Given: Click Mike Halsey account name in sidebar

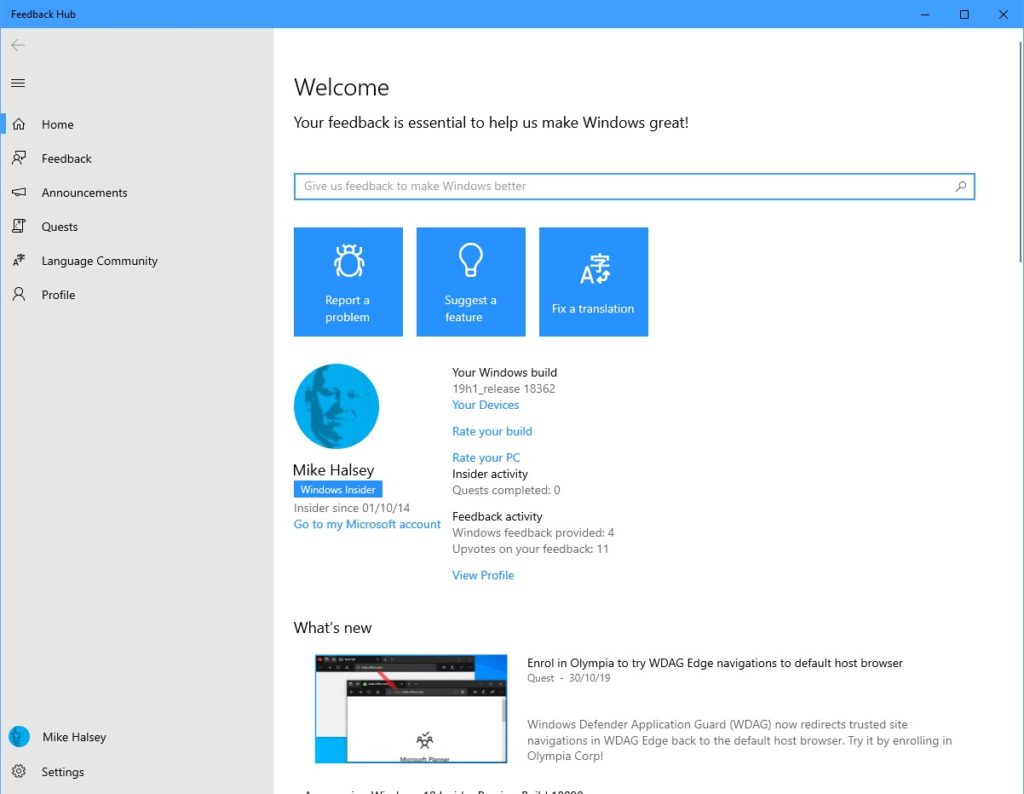Looking at the screenshot, I should 74,737.
